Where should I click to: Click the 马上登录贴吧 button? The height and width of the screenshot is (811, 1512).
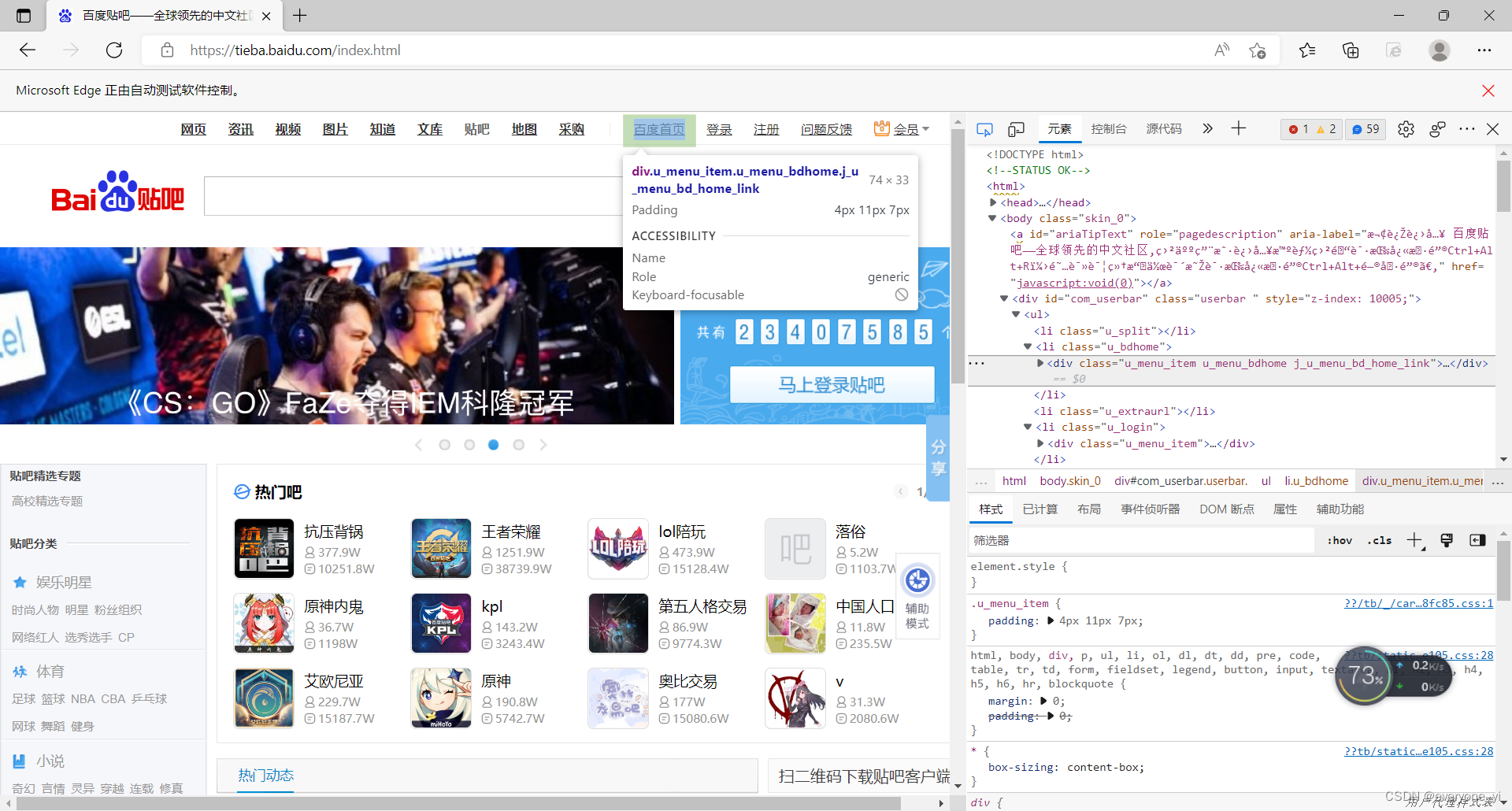coord(832,385)
